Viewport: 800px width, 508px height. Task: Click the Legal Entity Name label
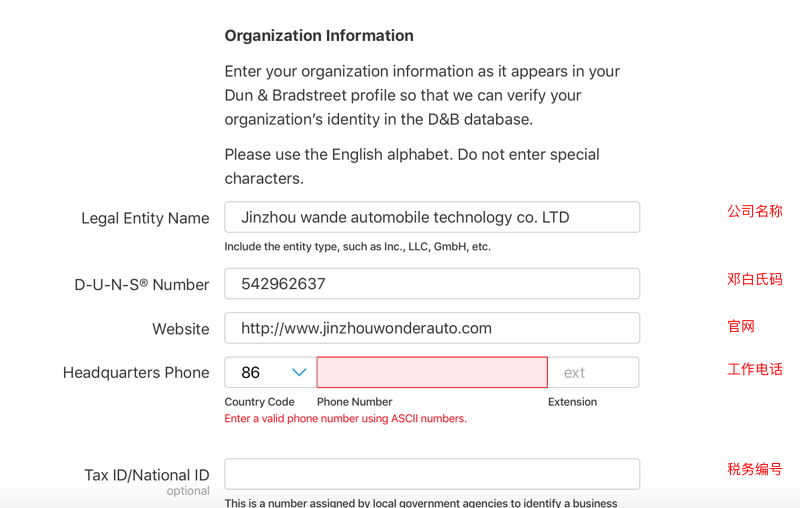145,218
